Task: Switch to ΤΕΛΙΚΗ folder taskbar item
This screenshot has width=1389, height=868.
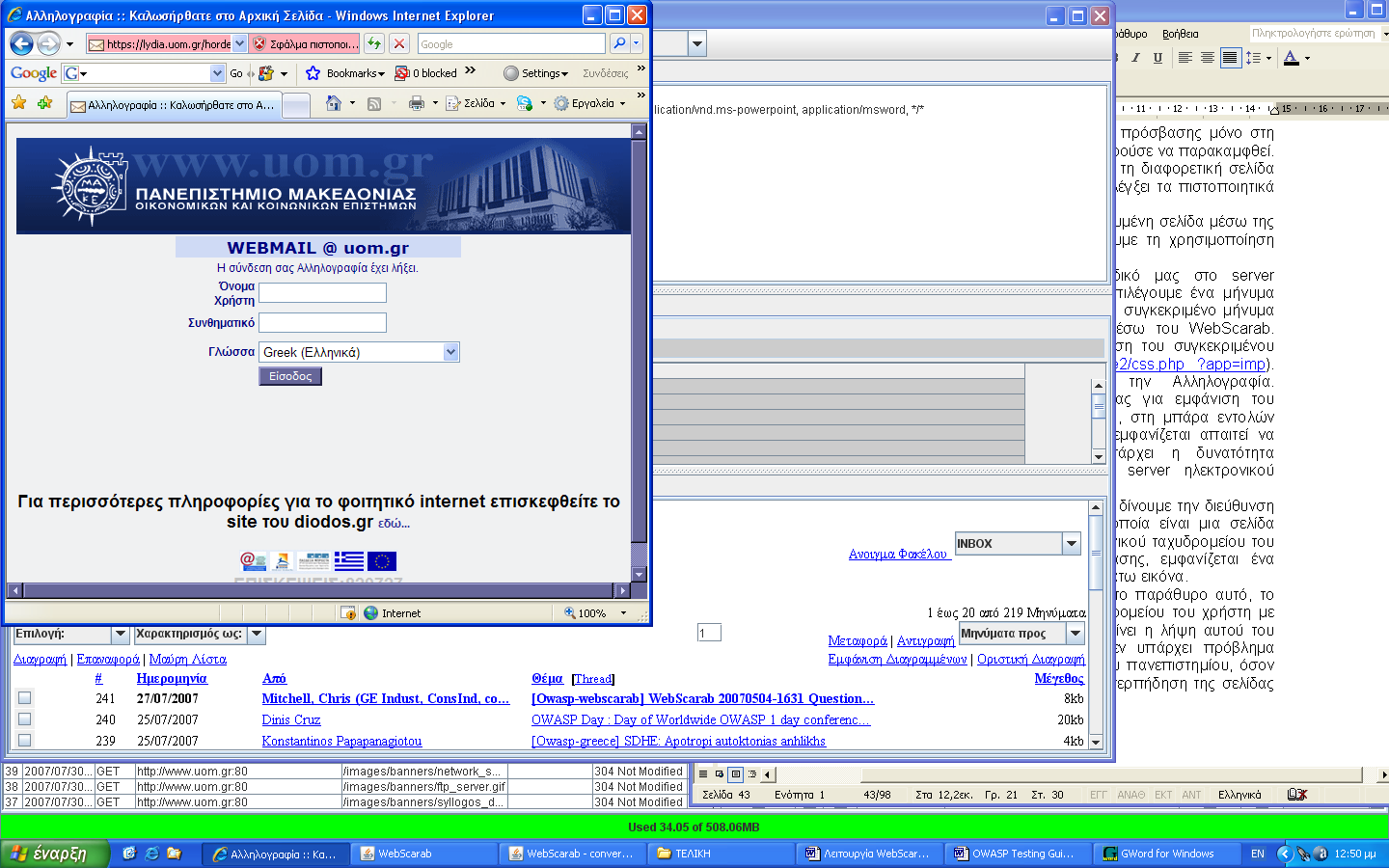Action: click(722, 854)
